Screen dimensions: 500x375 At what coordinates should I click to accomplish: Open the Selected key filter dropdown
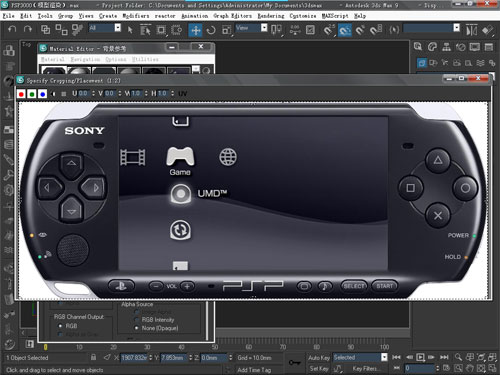(360, 357)
